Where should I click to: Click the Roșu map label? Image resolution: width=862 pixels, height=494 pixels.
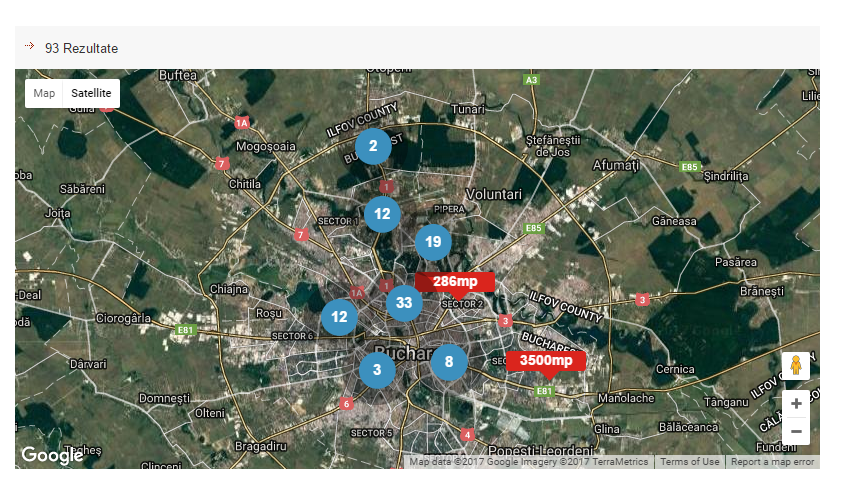click(x=269, y=313)
